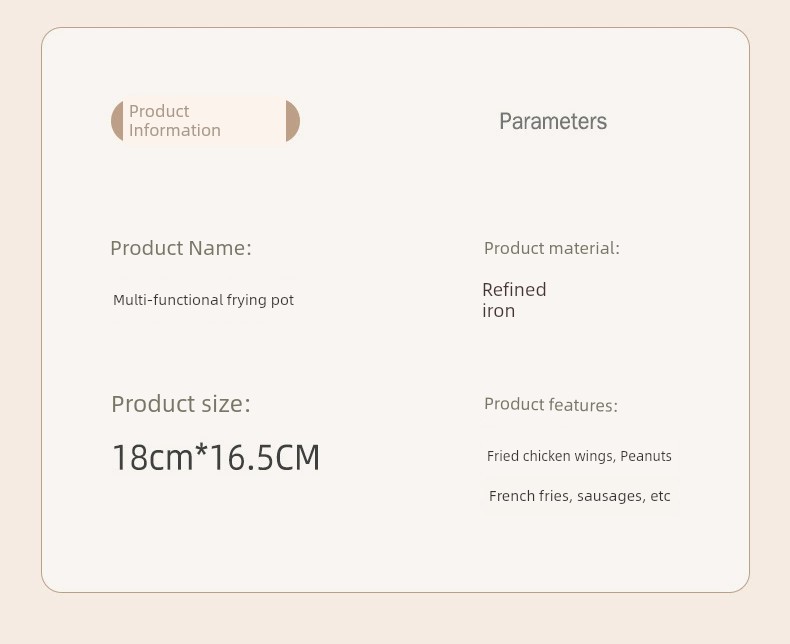Click the Product Name label
Image resolution: width=790 pixels, height=644 pixels.
(x=181, y=248)
